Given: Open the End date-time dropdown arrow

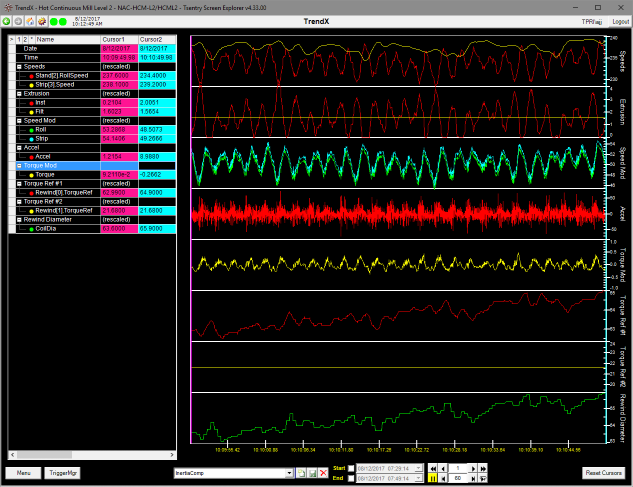Looking at the screenshot, I should click(418, 479).
